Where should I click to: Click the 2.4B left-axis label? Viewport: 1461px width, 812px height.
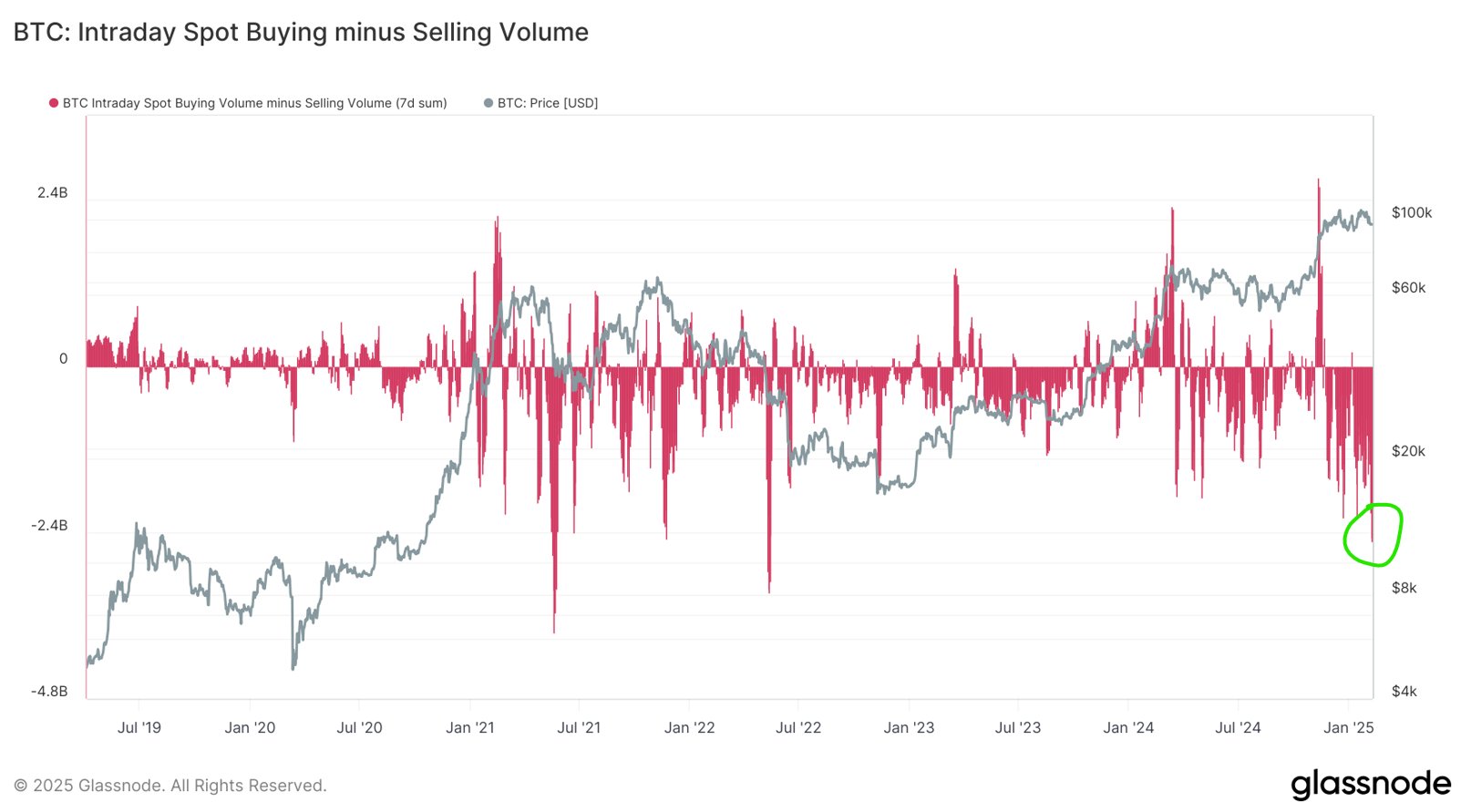[52, 192]
